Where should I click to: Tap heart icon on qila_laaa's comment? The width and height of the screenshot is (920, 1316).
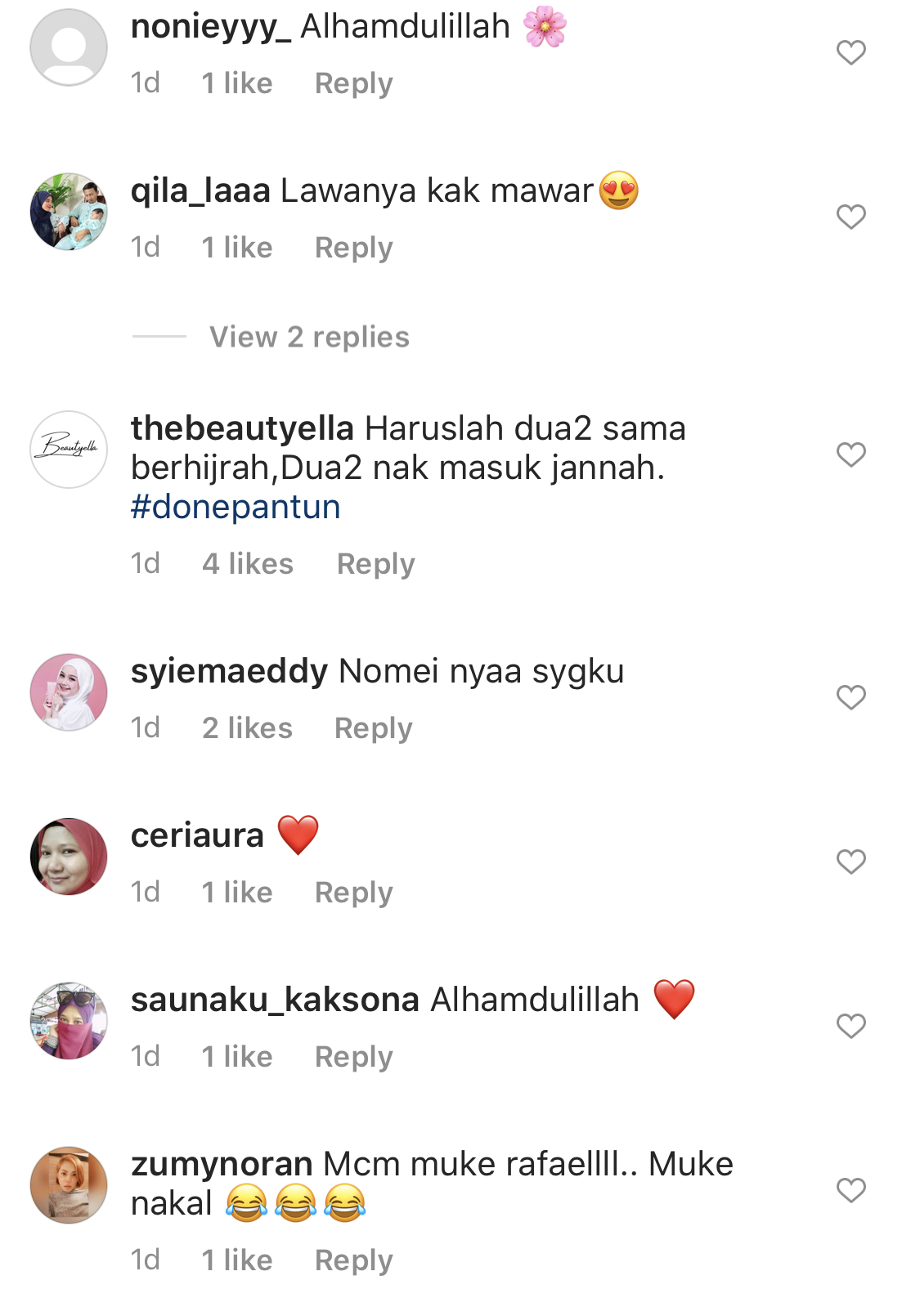pyautogui.click(x=850, y=217)
